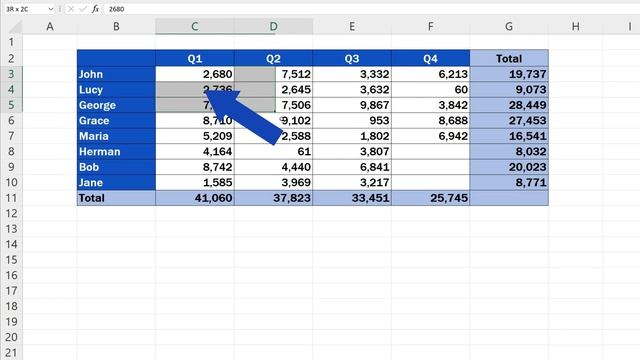
Task: Select row 20 header
Action: [x=11, y=337]
